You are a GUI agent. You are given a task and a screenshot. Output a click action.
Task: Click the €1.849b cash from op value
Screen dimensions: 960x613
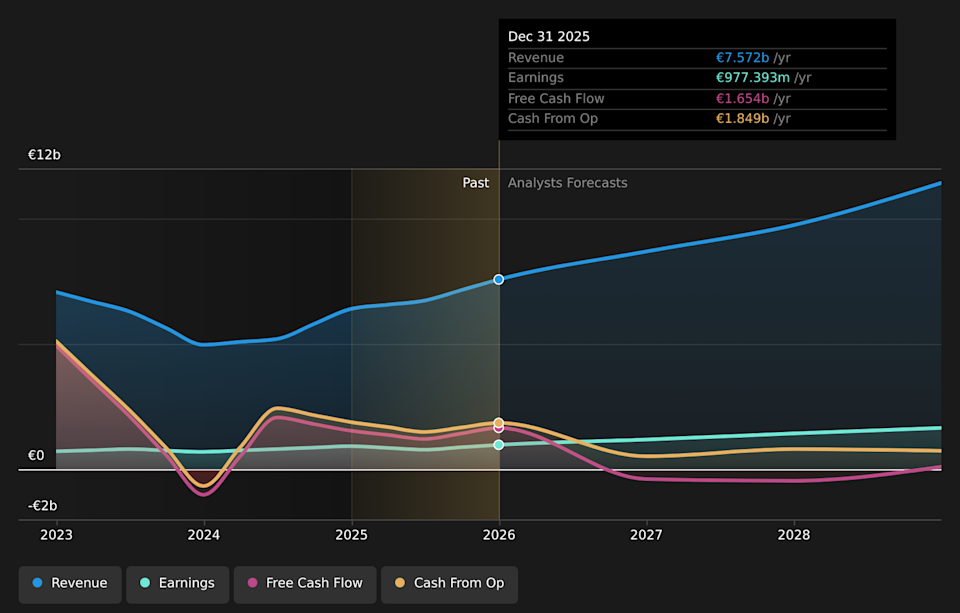click(x=743, y=119)
